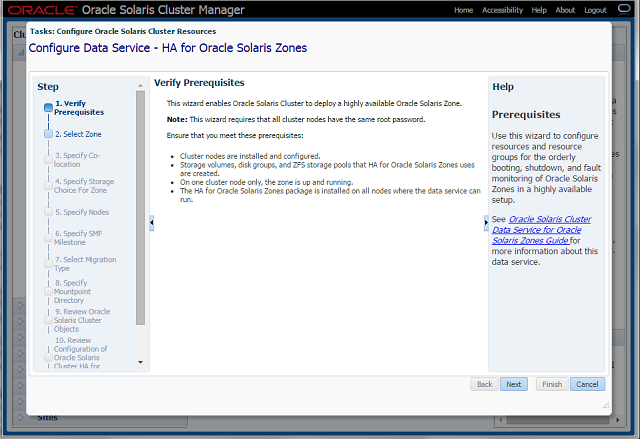Click step 6 Specify SMF Milestone marker

(48, 238)
